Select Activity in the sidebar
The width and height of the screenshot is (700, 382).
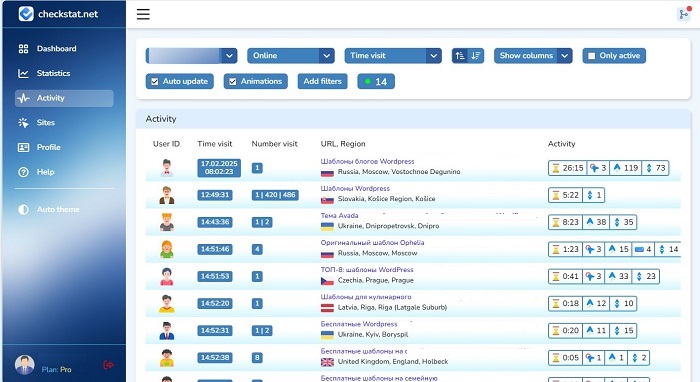(64, 98)
